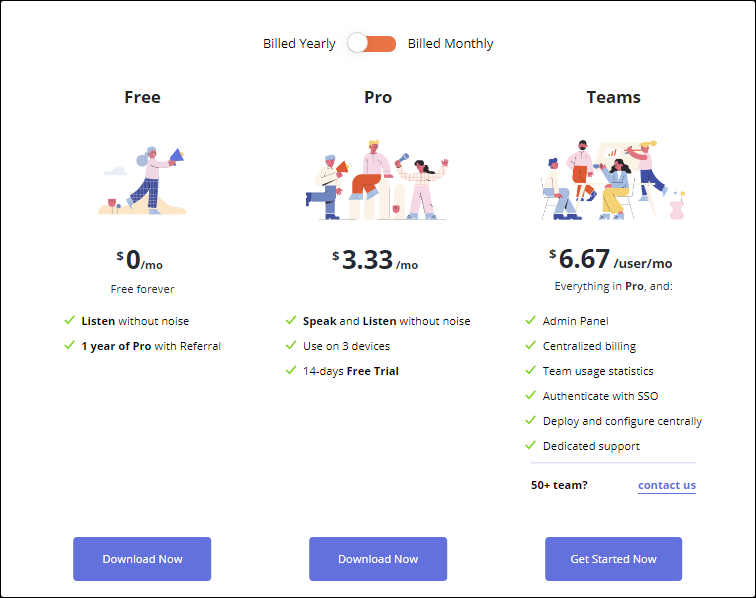
Task: Click the Free plan illustration
Action: click(142, 180)
